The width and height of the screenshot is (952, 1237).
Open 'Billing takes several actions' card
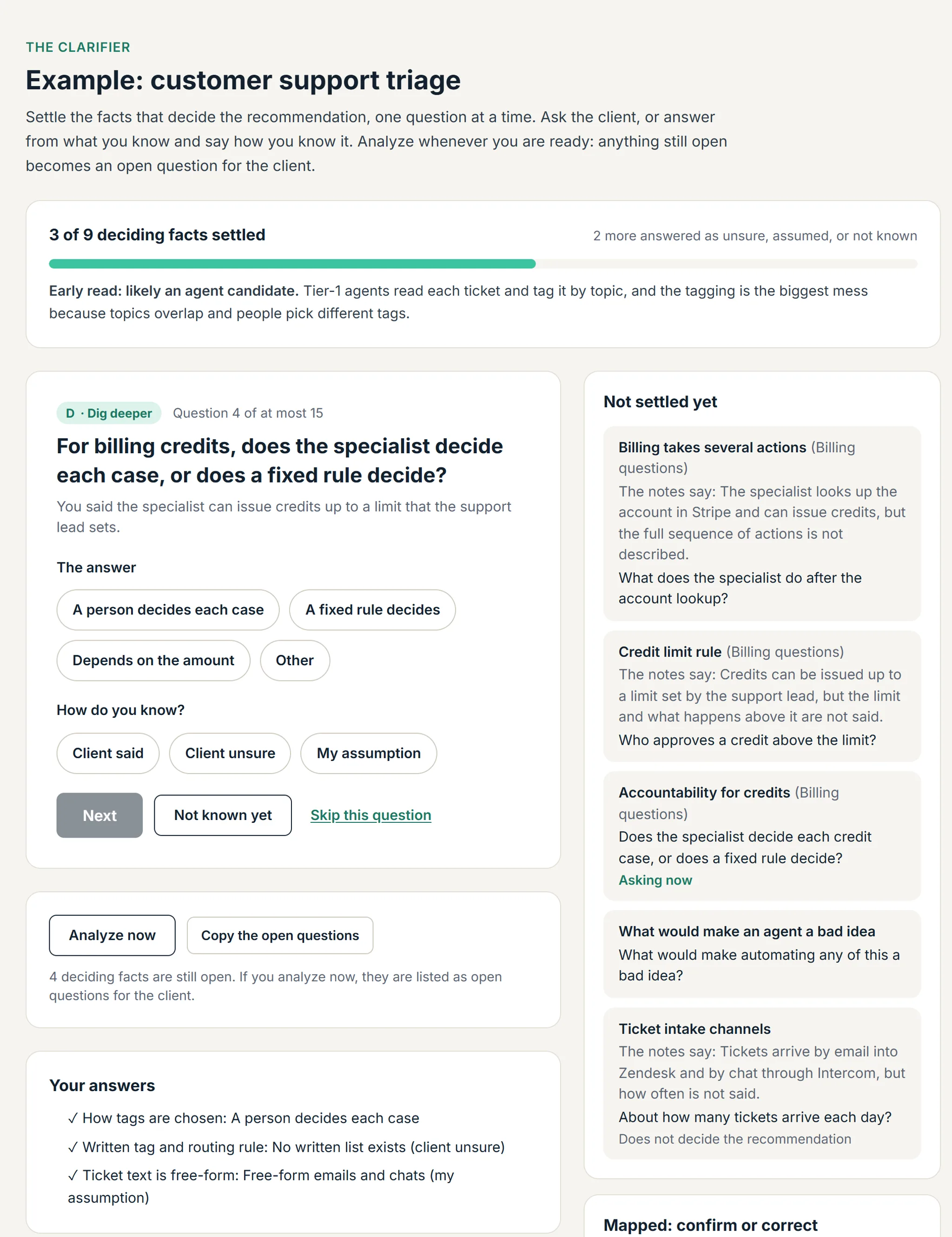pyautogui.click(x=762, y=523)
